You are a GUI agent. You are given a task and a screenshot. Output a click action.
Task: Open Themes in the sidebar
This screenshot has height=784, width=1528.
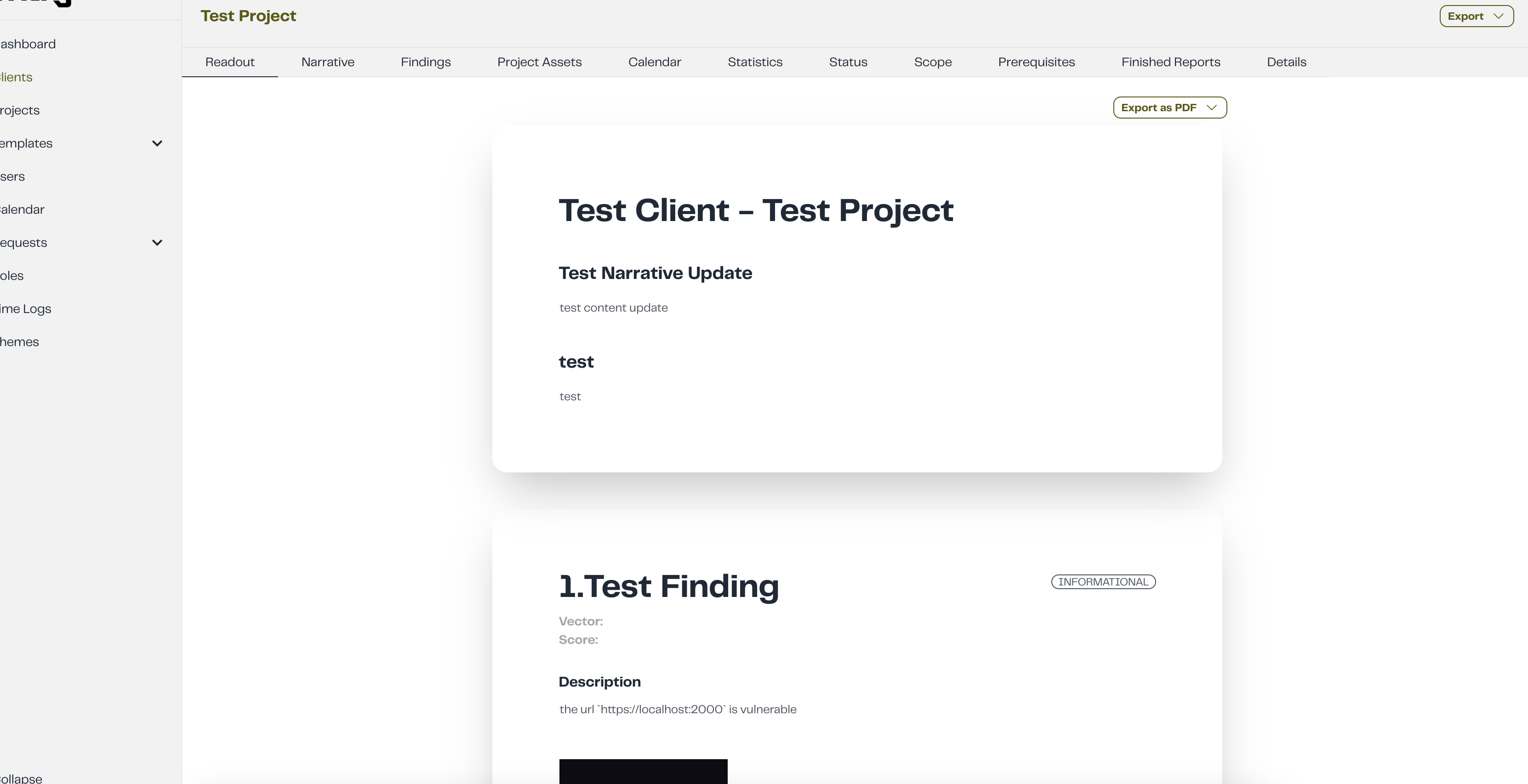point(20,342)
